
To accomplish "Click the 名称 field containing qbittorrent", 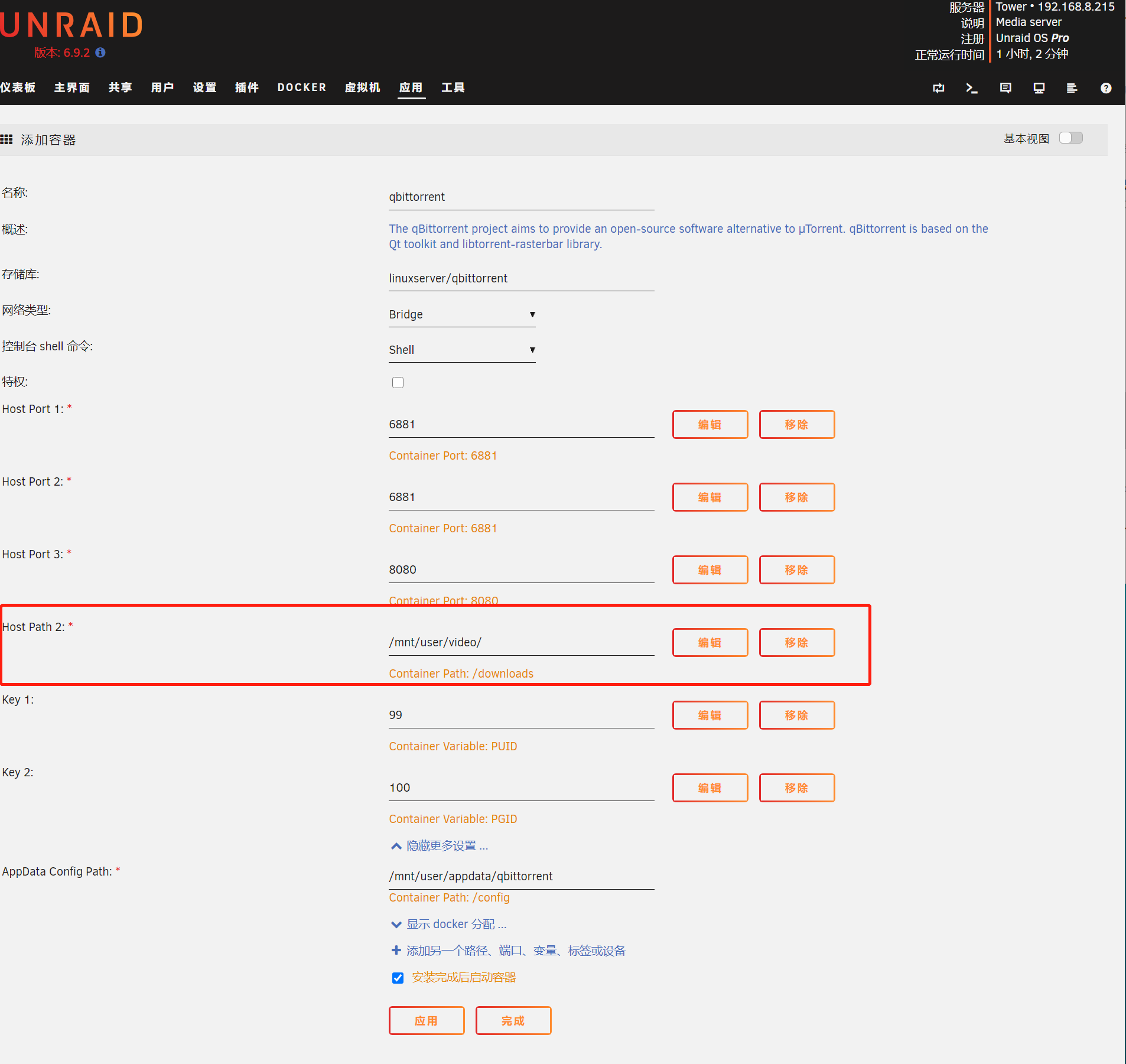I will tap(521, 197).
